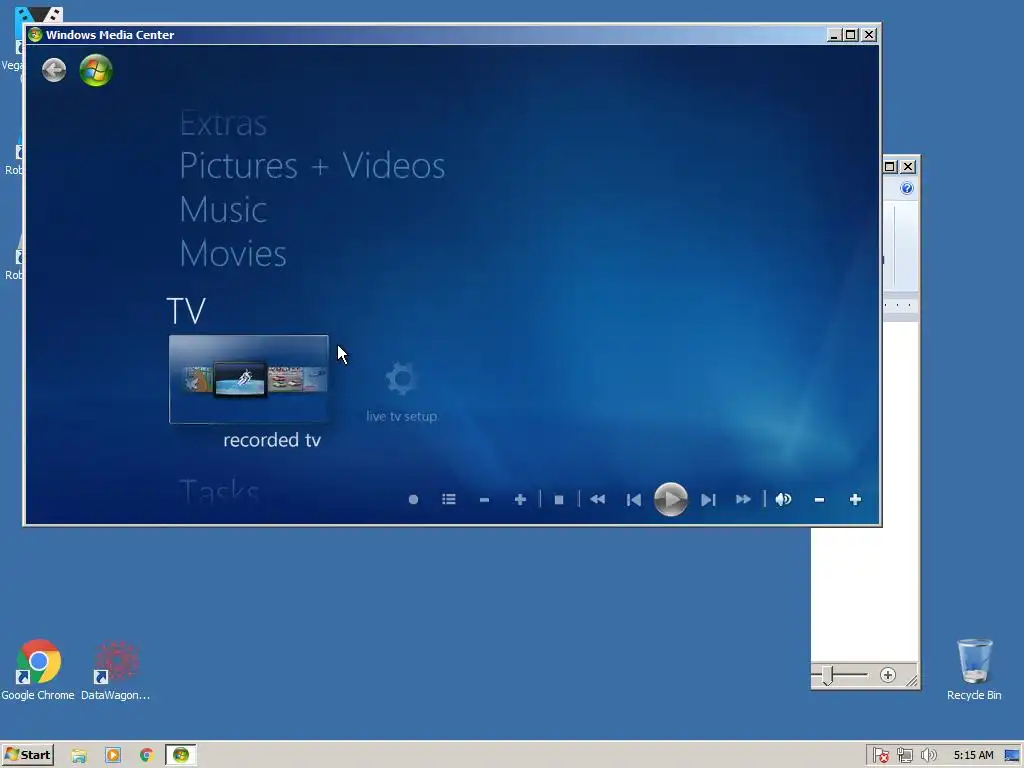Maximize the background window behind Media Center
The height and width of the screenshot is (768, 1024).
coord(889,167)
